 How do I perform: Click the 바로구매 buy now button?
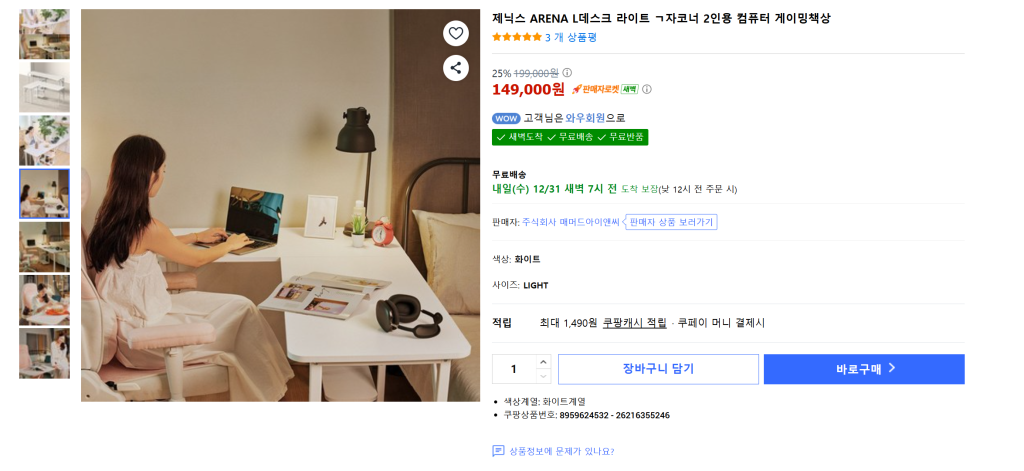864,369
